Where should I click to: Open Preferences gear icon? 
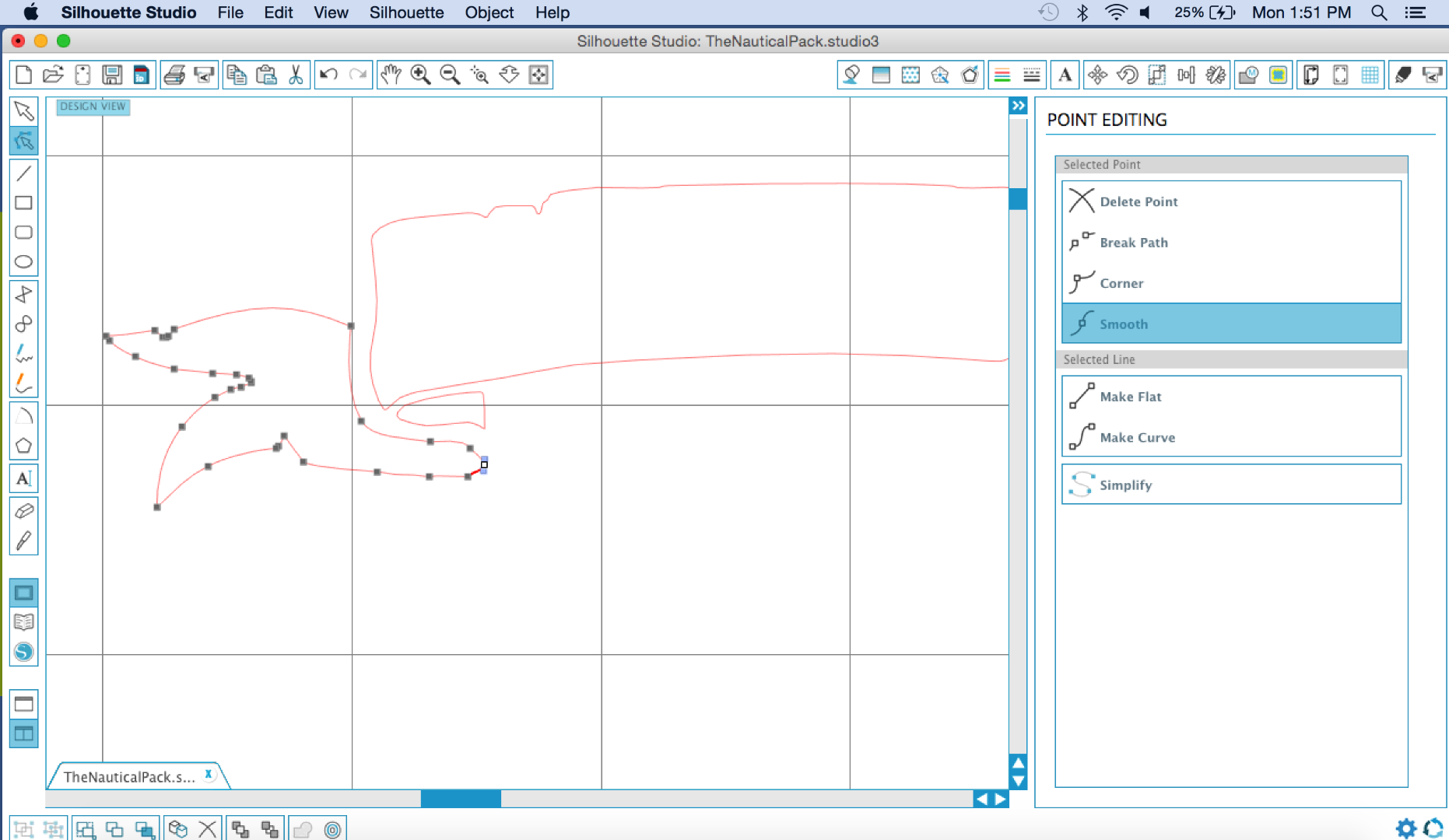[1405, 828]
